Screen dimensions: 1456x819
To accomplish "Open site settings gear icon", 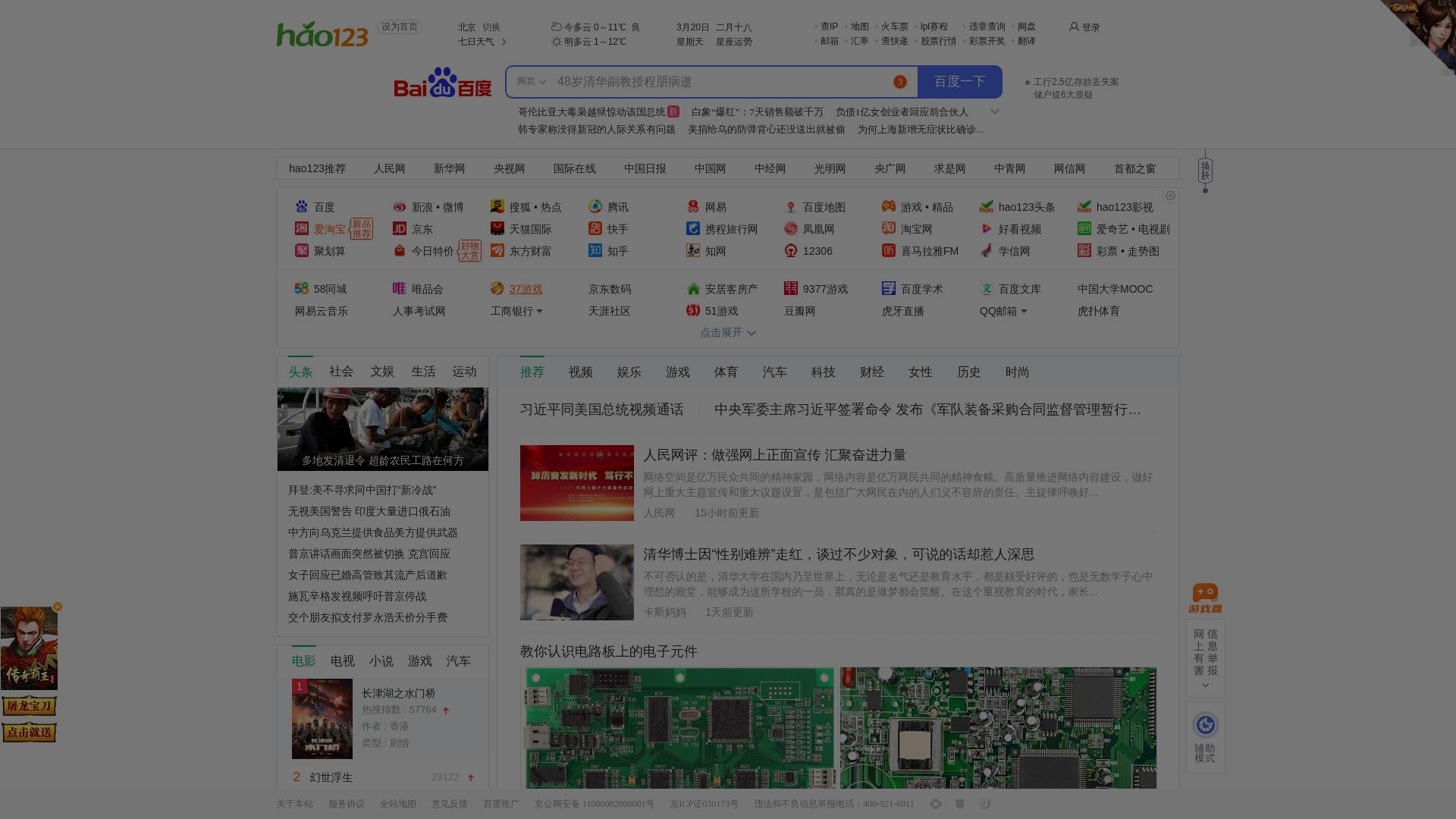I will (1170, 196).
